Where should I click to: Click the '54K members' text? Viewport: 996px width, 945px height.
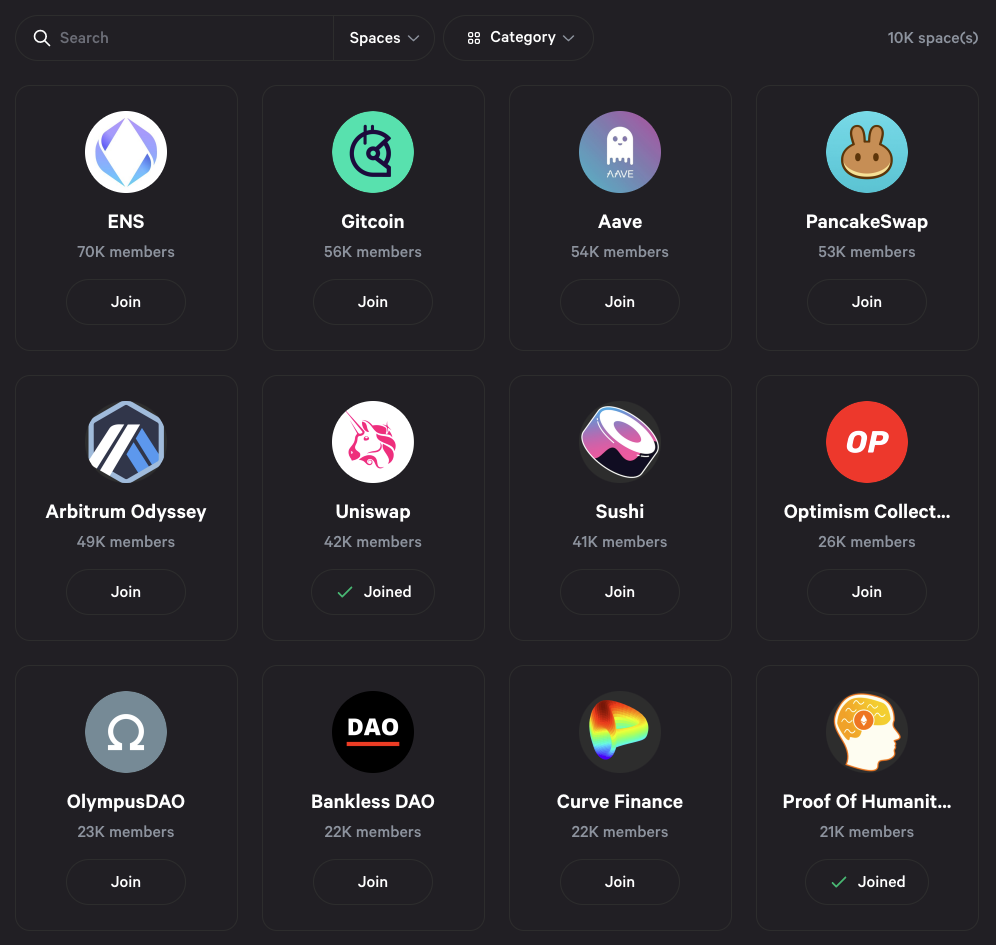[620, 252]
